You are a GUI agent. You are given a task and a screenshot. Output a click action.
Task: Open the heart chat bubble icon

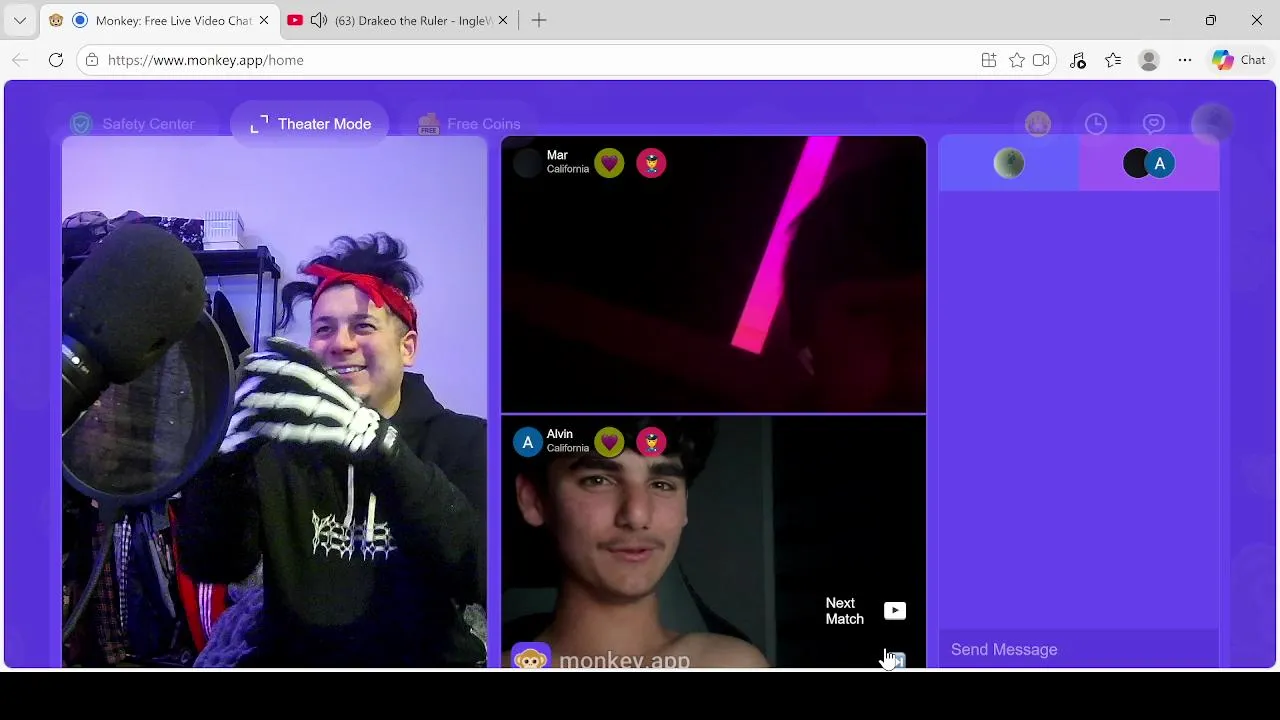click(x=1154, y=124)
